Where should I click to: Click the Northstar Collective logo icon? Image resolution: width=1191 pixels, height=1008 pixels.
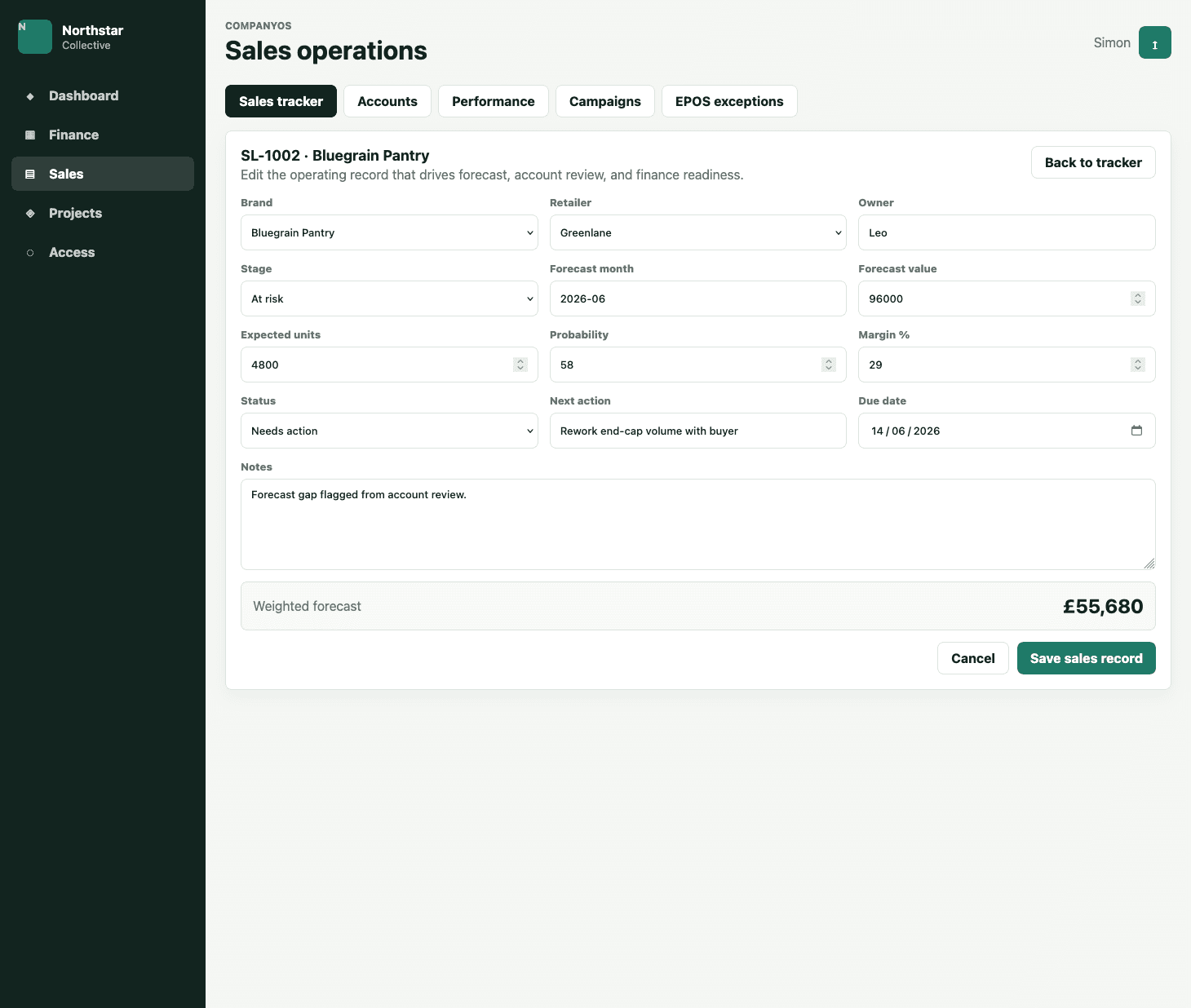[x=35, y=37]
